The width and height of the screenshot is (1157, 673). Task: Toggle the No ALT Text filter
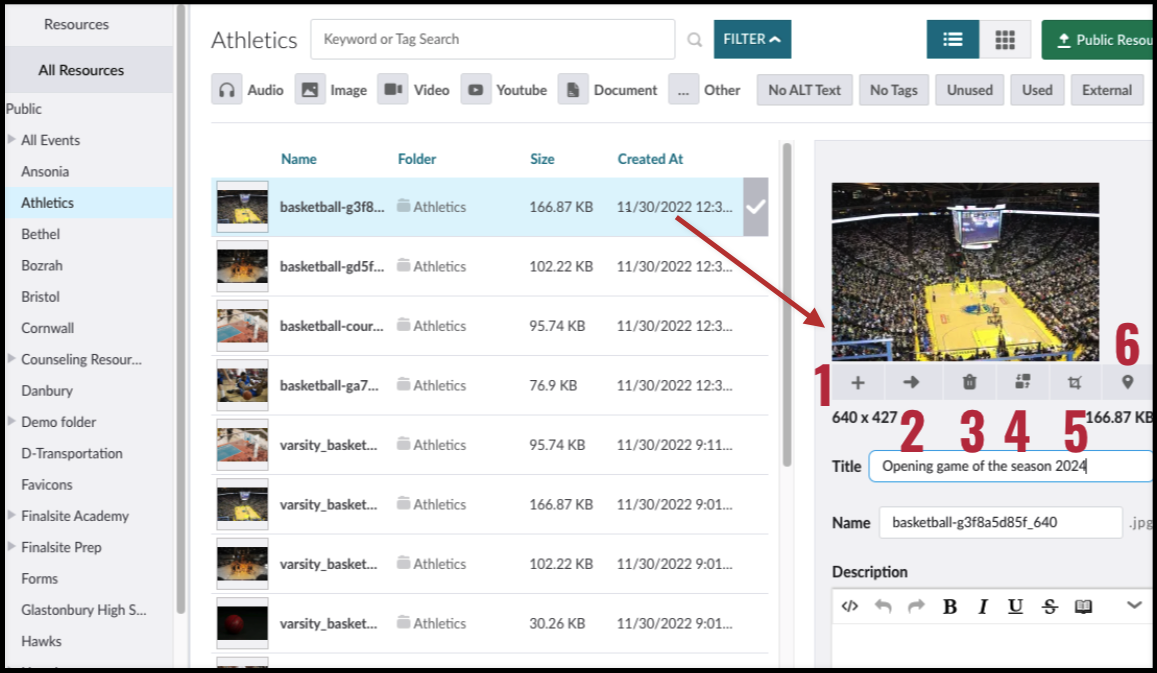[x=804, y=89]
